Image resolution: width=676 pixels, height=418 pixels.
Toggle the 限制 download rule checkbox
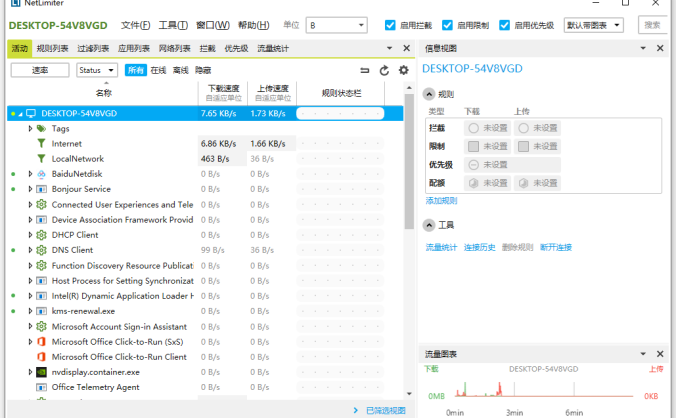pos(488,147)
